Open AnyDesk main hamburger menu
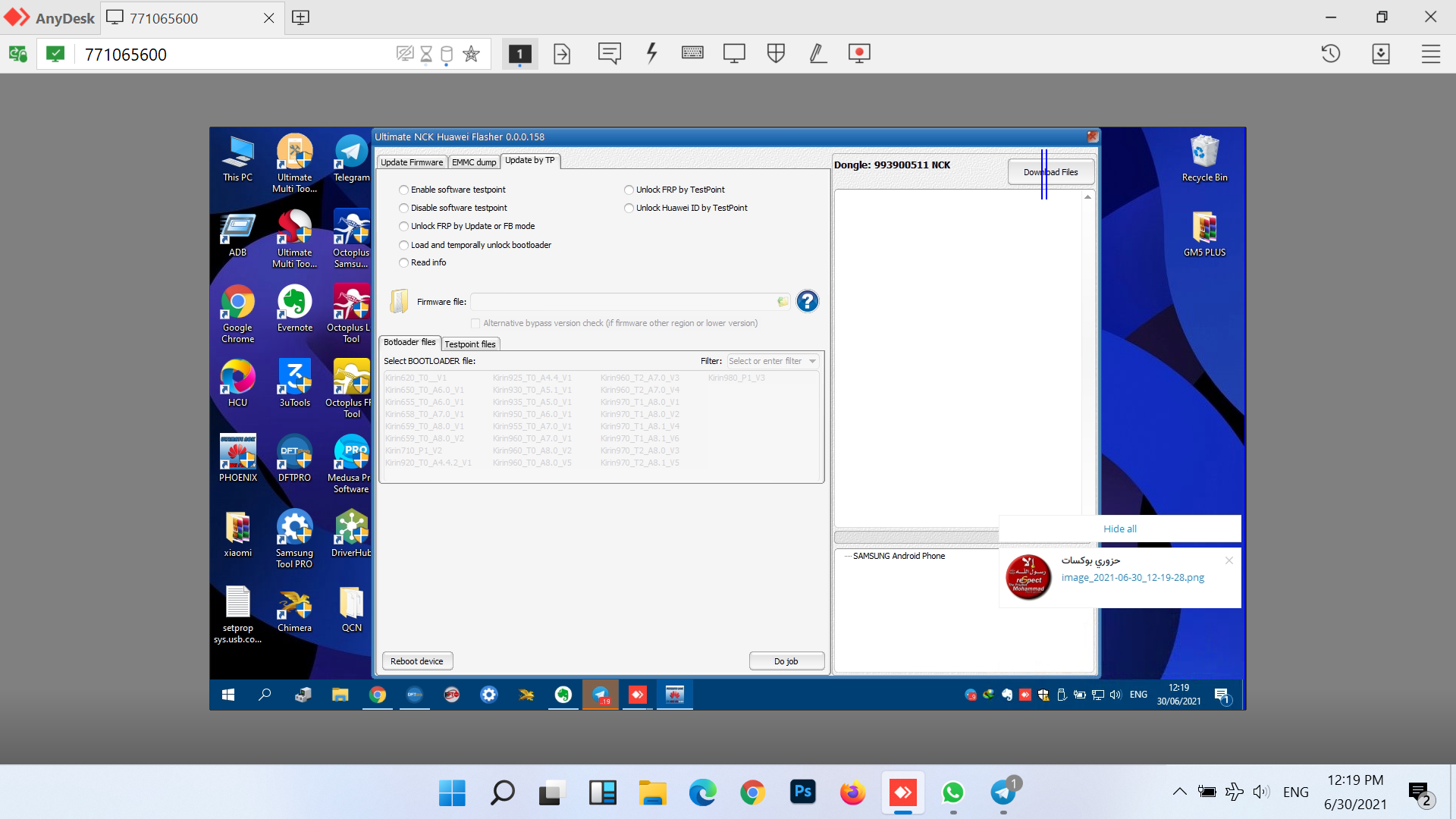This screenshot has width=1456, height=819. click(x=1431, y=54)
